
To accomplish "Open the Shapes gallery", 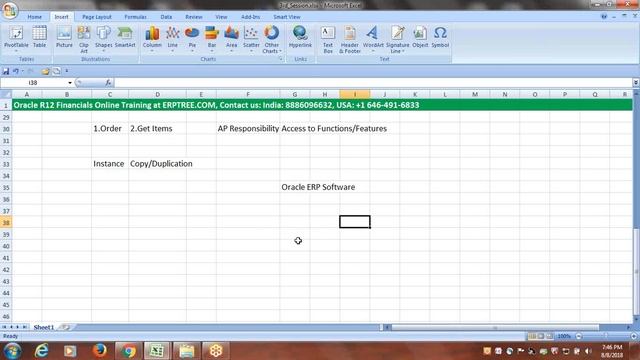I will [103, 39].
